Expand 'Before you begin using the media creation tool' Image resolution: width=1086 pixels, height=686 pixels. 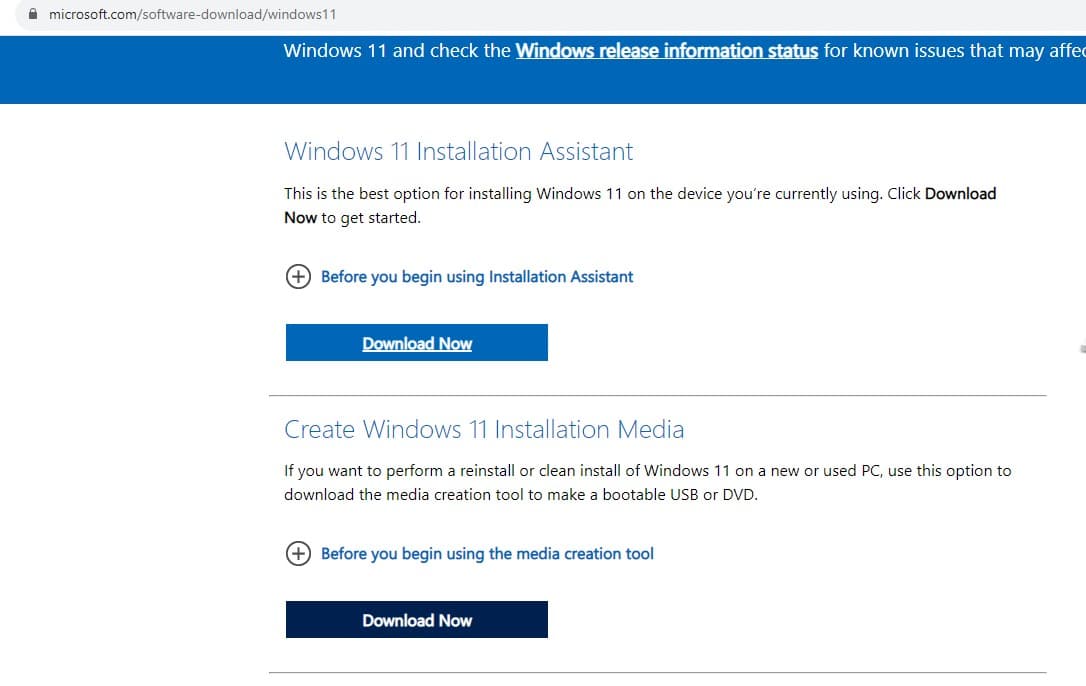pos(487,554)
